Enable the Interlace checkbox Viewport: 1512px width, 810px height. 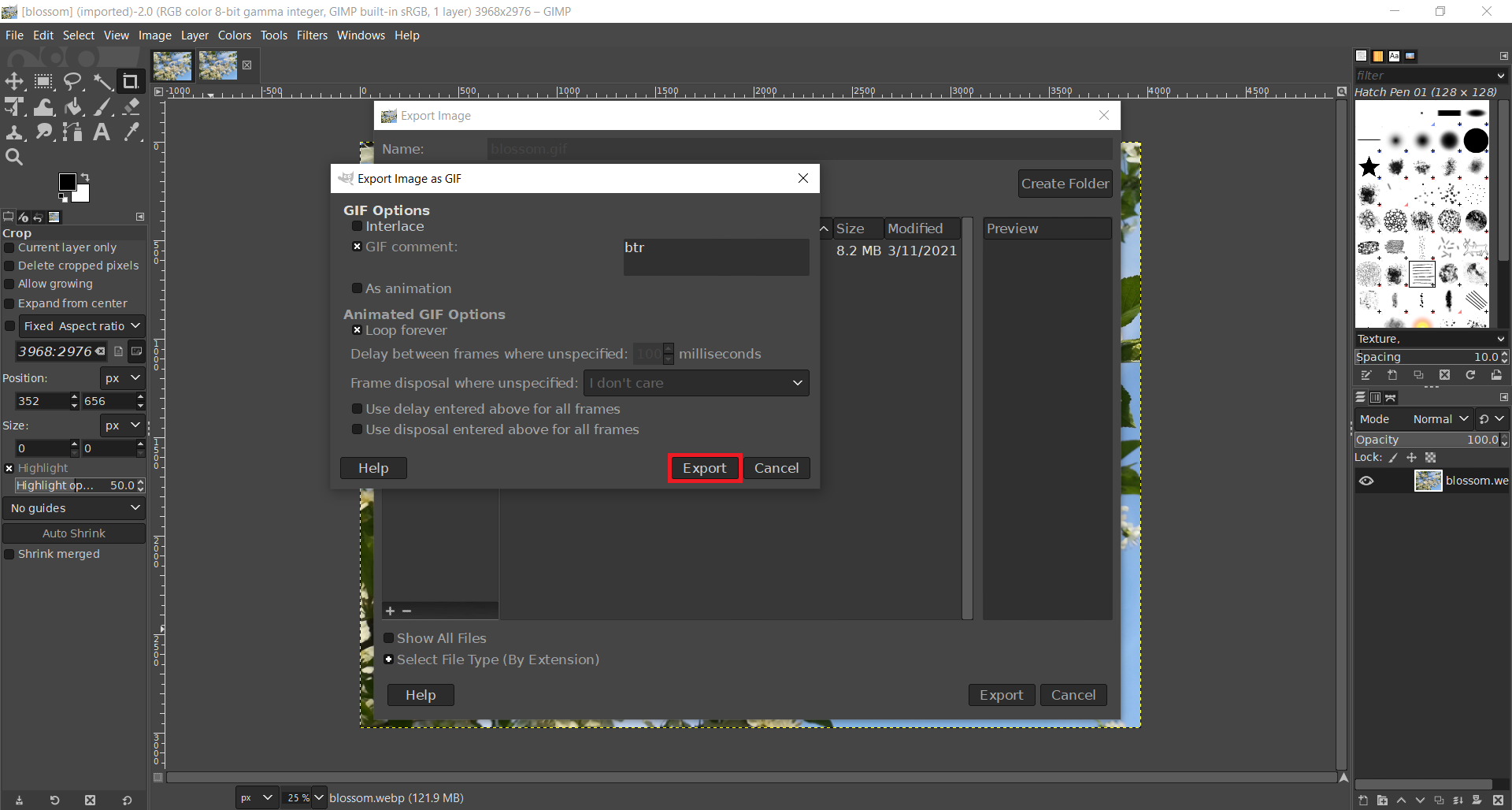click(x=357, y=226)
